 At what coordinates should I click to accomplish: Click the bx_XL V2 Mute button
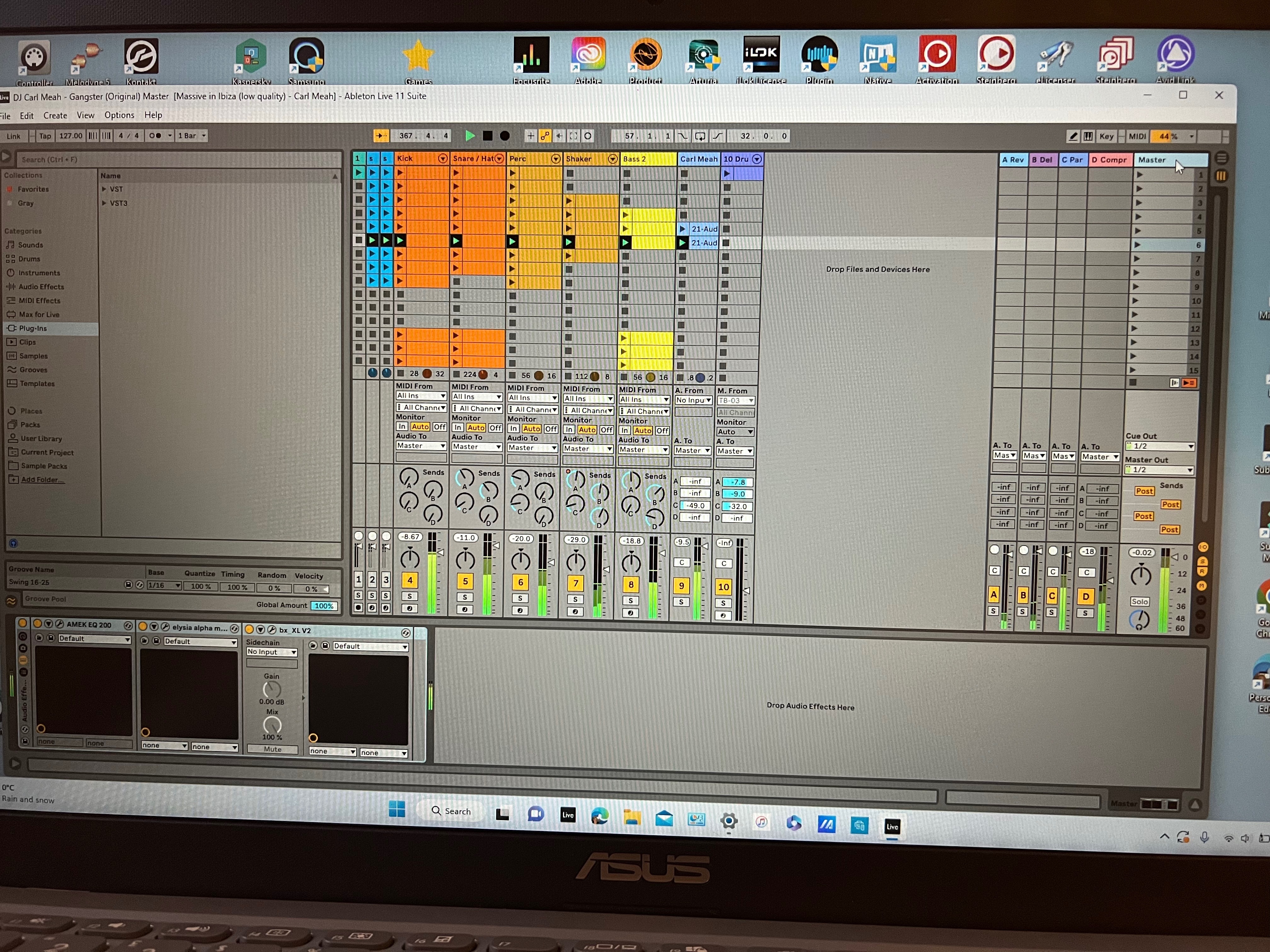coord(273,749)
